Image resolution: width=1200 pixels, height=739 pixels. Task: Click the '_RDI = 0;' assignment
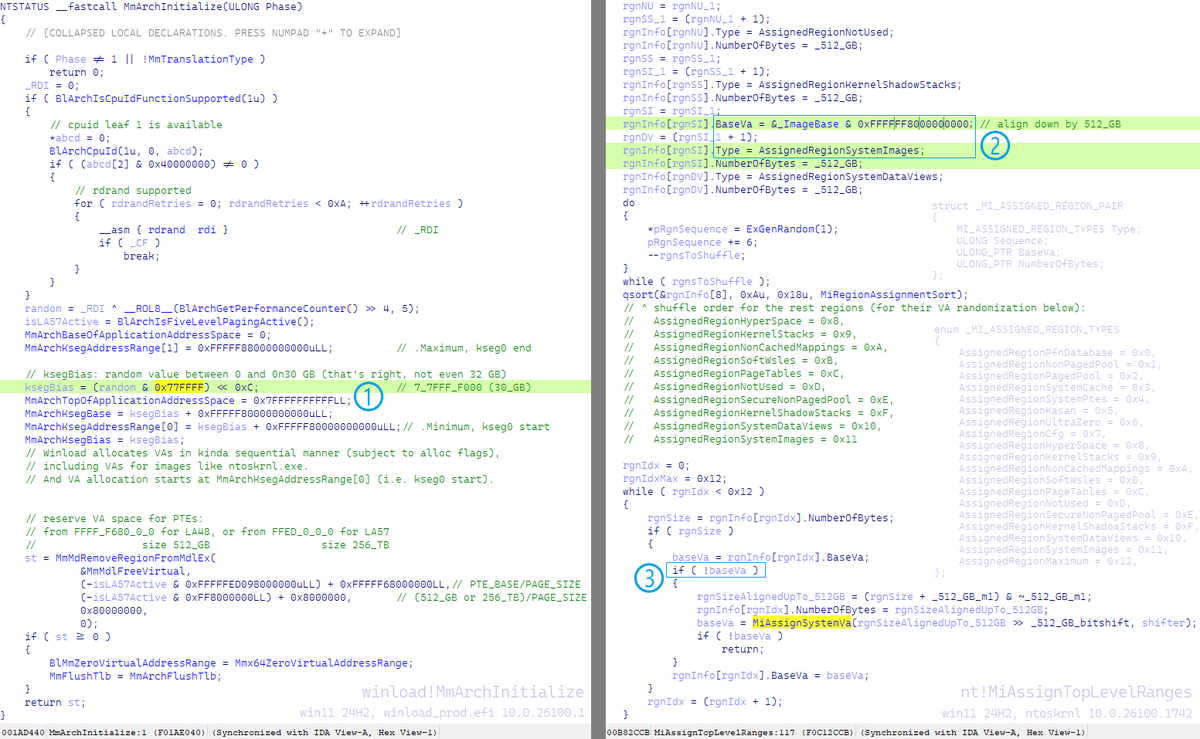(x=50, y=85)
